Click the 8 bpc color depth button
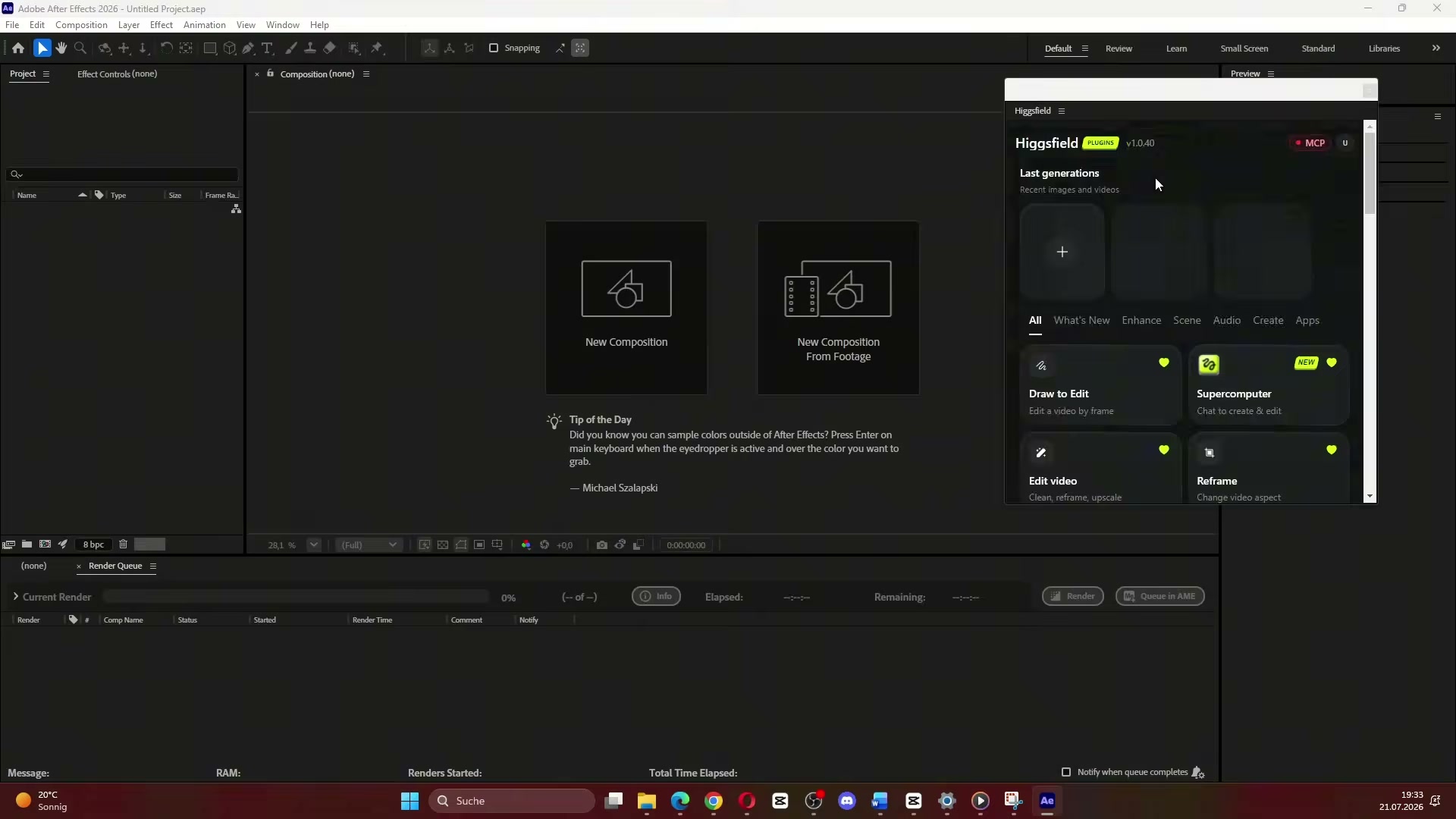The width and height of the screenshot is (1456, 819). pyautogui.click(x=93, y=544)
